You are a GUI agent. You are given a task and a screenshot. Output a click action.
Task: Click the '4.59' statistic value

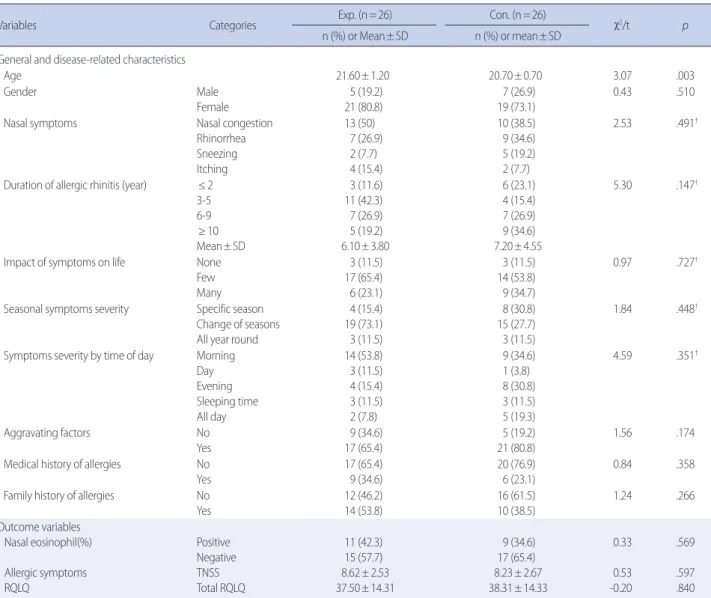tap(622, 355)
